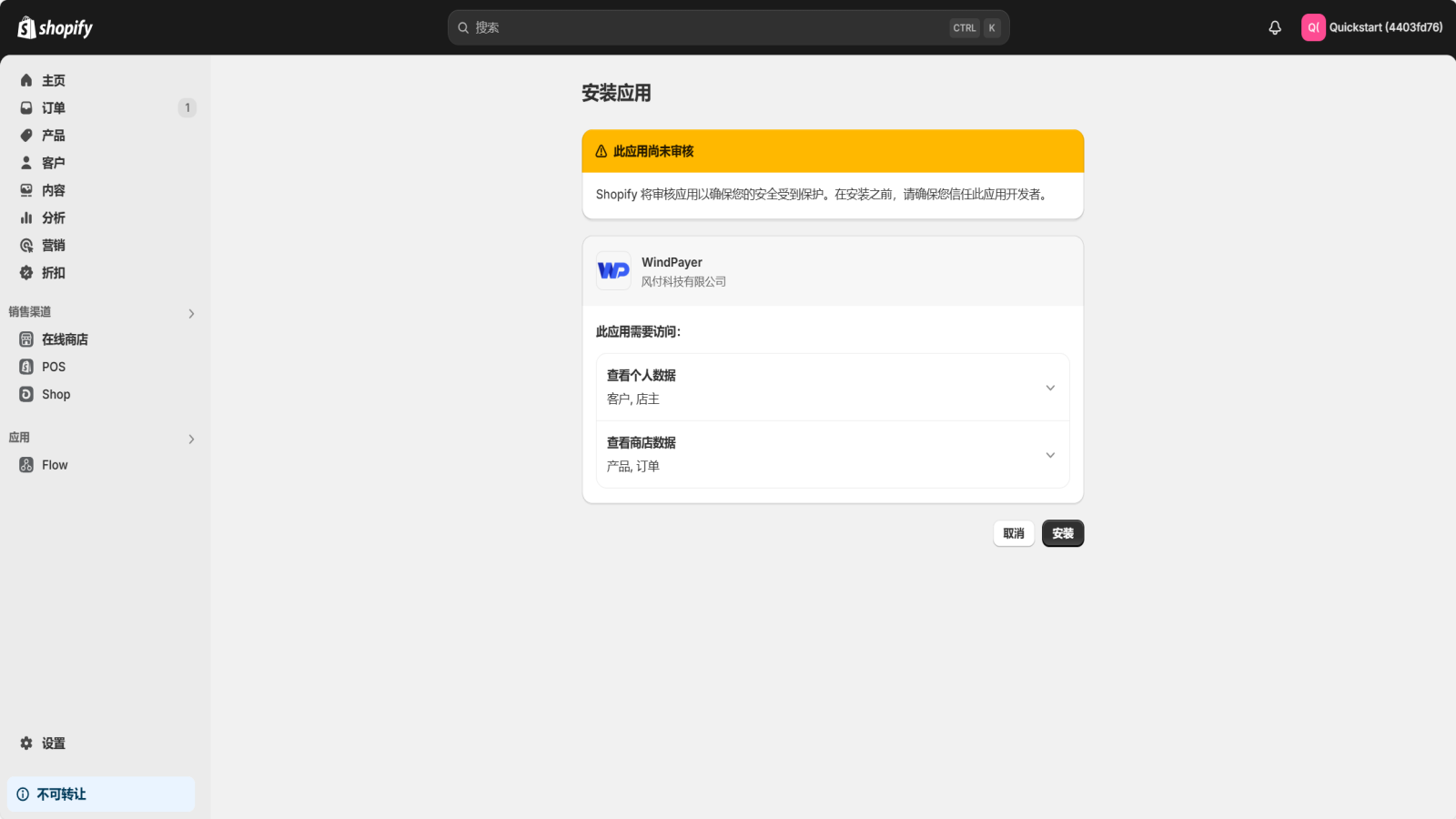The image size is (1456, 819).
Task: Open the notifications bell
Action: pyautogui.click(x=1275, y=27)
